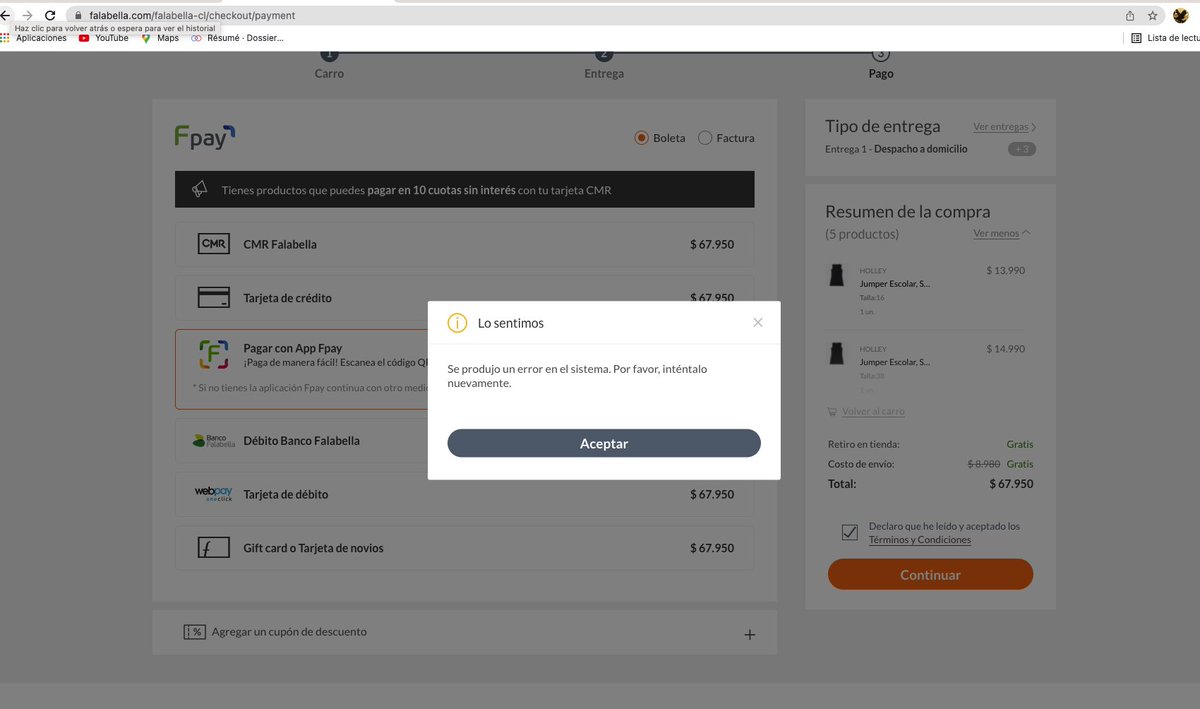Choose Tarjeta de débito Webpay option
The height and width of the screenshot is (709, 1200).
tap(464, 494)
